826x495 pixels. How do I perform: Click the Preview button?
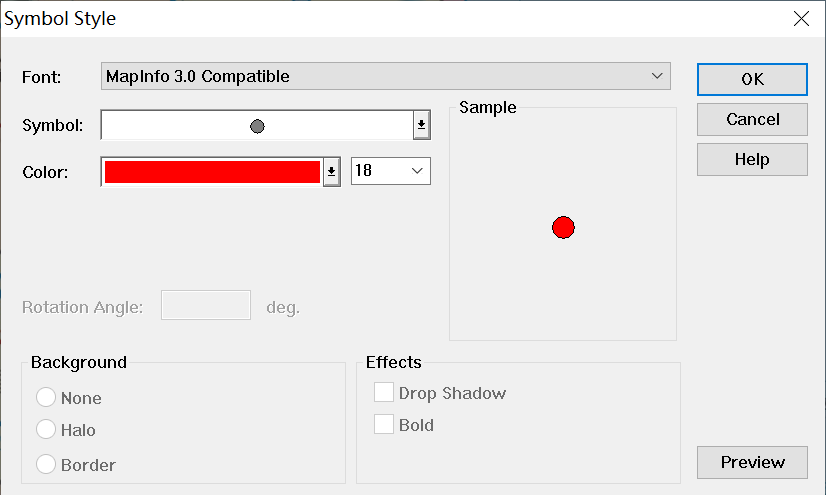click(752, 462)
